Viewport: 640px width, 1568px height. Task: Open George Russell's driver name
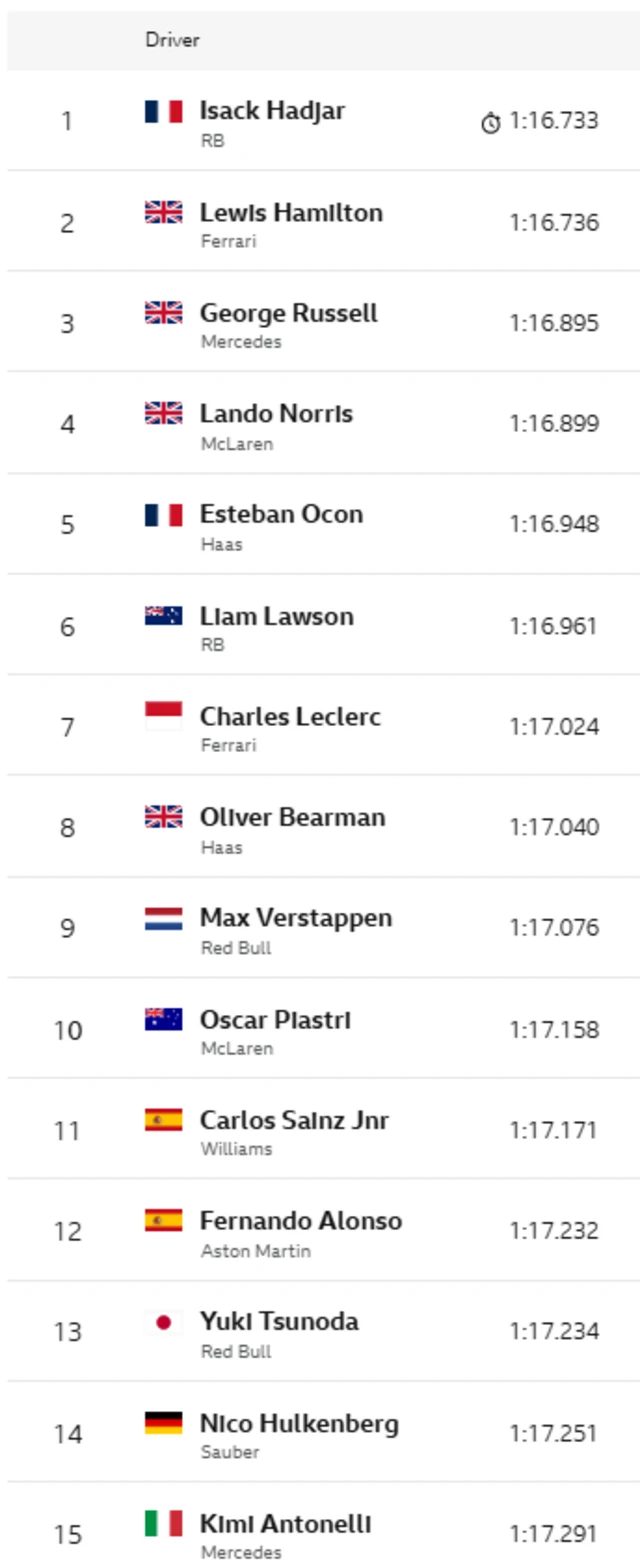[288, 313]
